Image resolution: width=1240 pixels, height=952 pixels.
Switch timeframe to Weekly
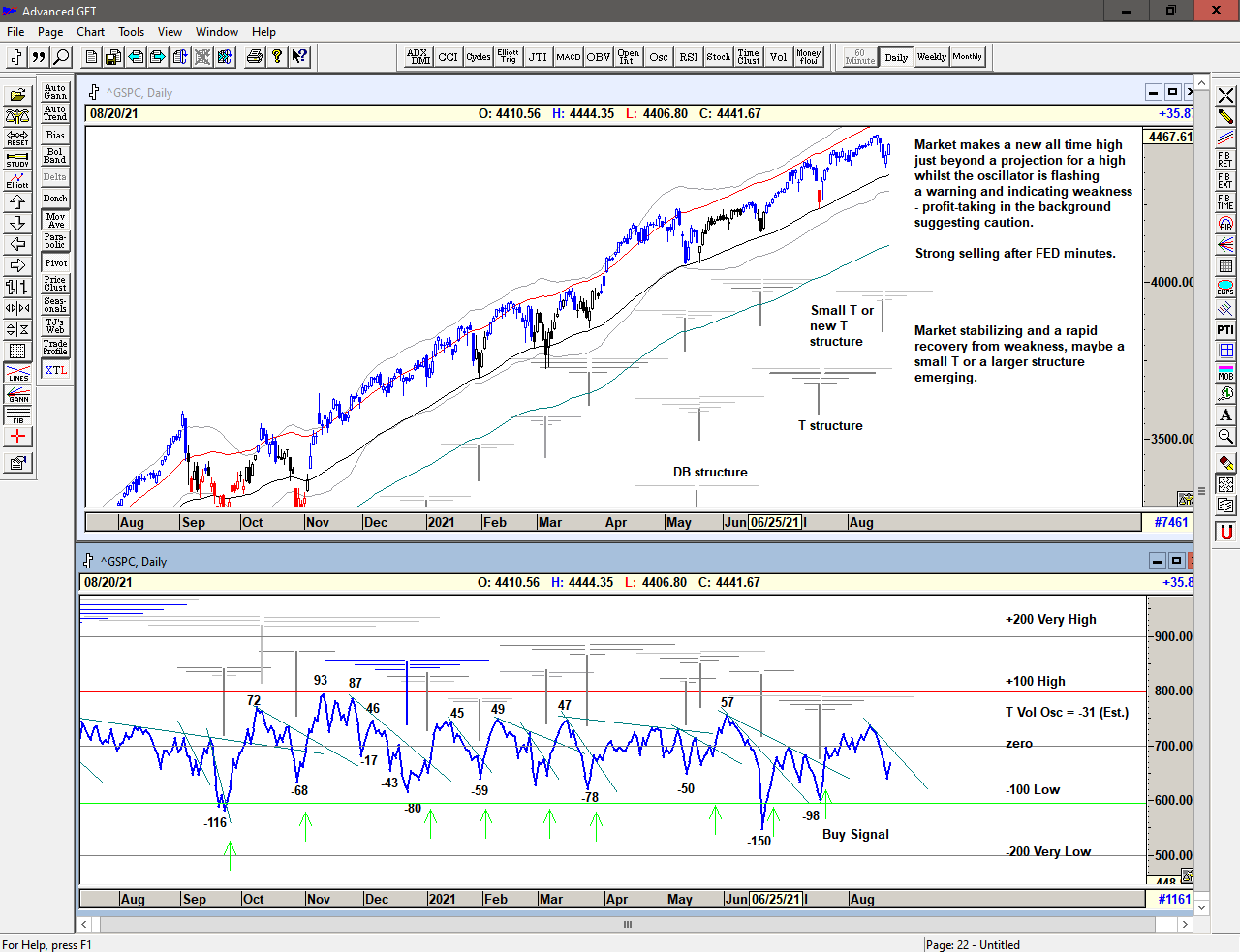tap(931, 57)
